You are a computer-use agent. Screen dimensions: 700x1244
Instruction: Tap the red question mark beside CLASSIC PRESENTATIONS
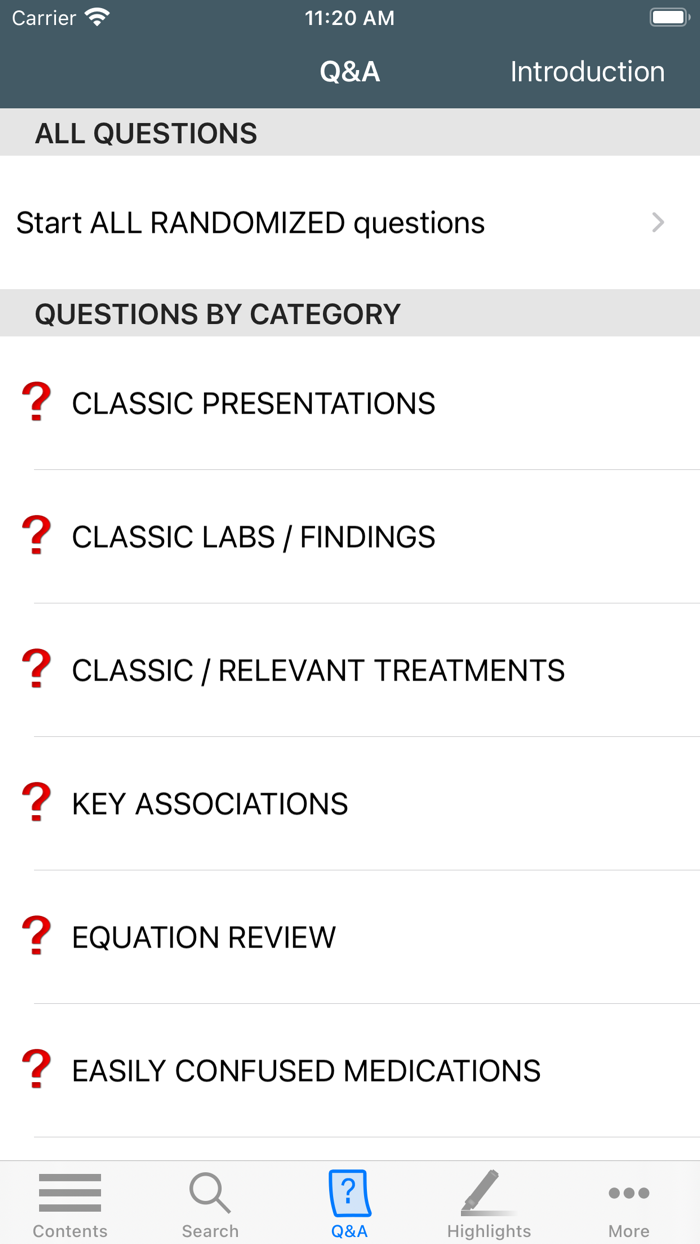tap(37, 403)
